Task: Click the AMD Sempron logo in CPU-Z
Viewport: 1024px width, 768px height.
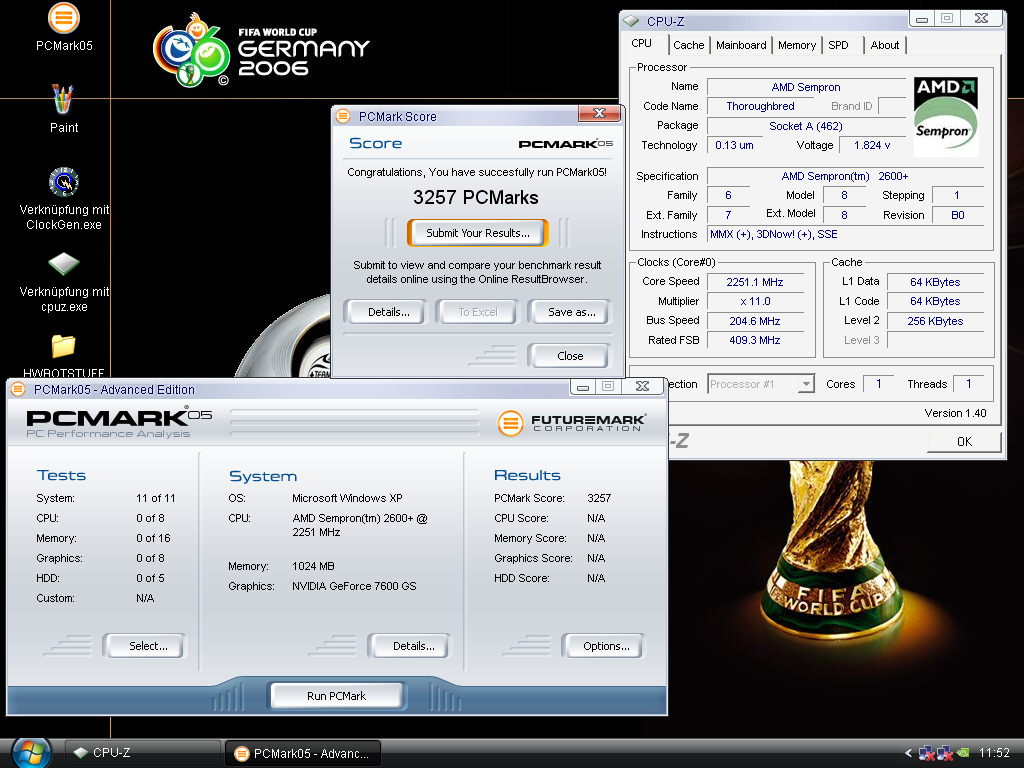Action: point(946,117)
